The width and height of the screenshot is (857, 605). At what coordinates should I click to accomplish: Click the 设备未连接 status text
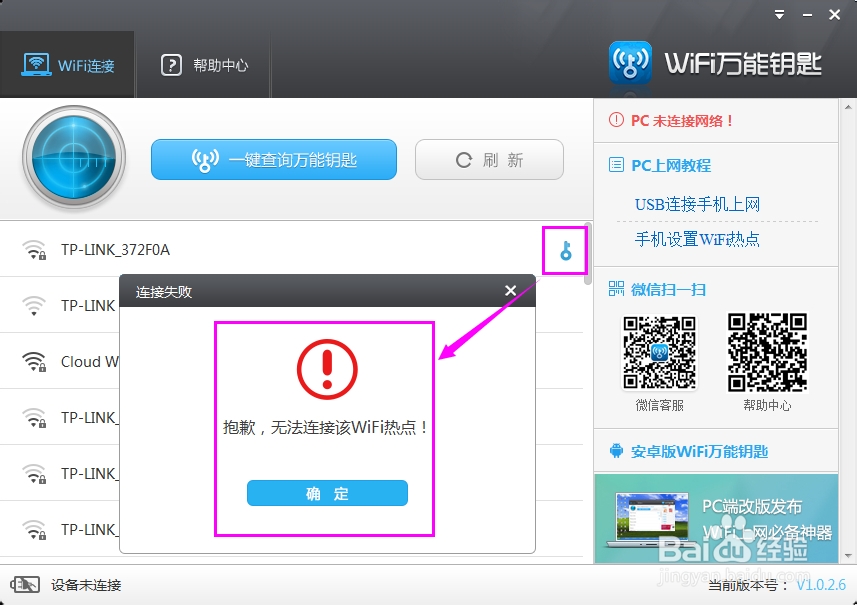pyautogui.click(x=86, y=585)
